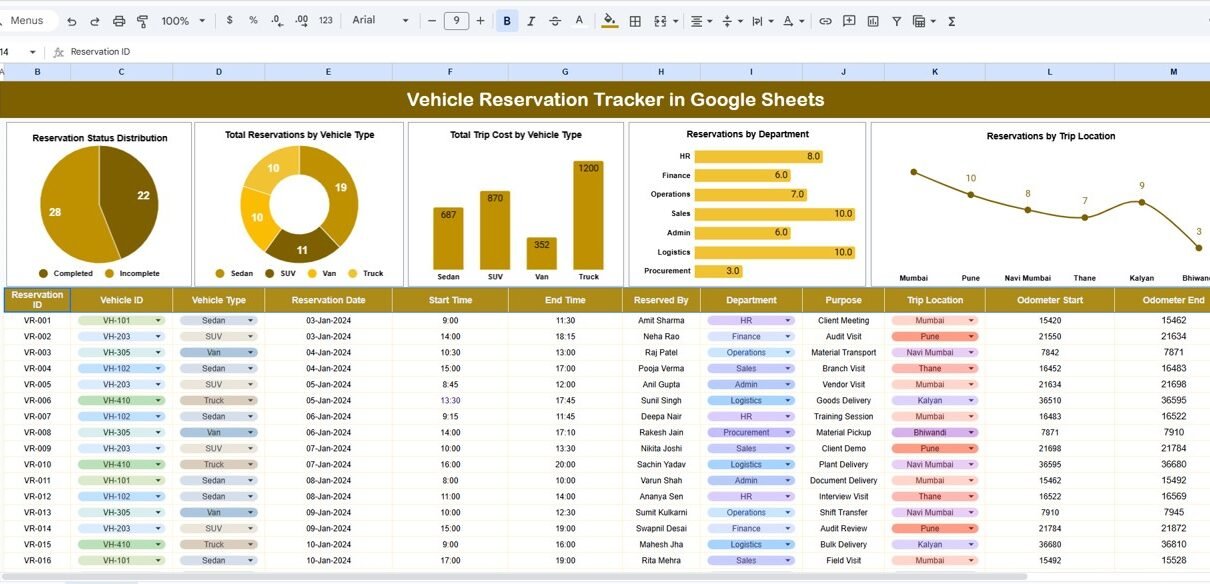Screen dimensions: 1210x584
Task: Select the column E header
Action: [328, 72]
